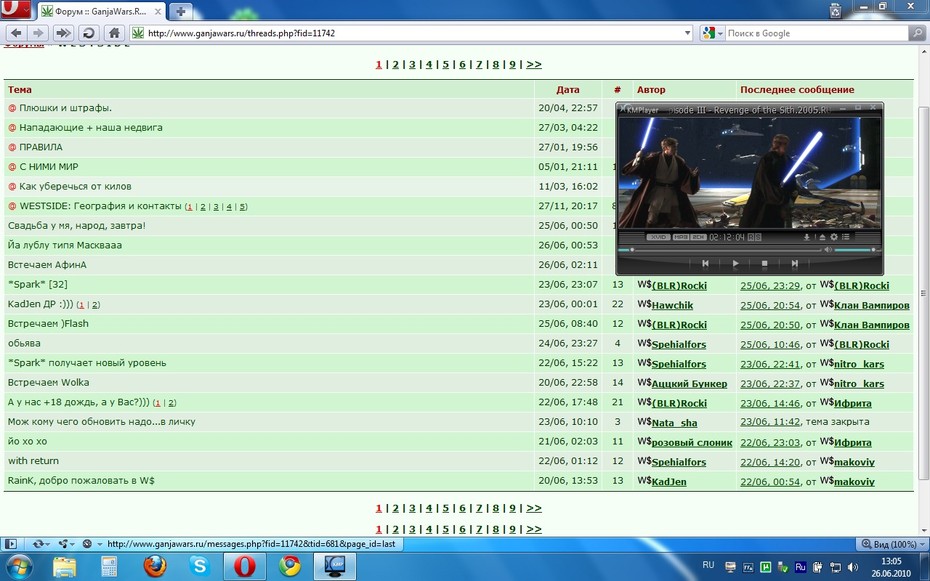
Task: Go to page 5 in top pagination
Action: (445, 64)
